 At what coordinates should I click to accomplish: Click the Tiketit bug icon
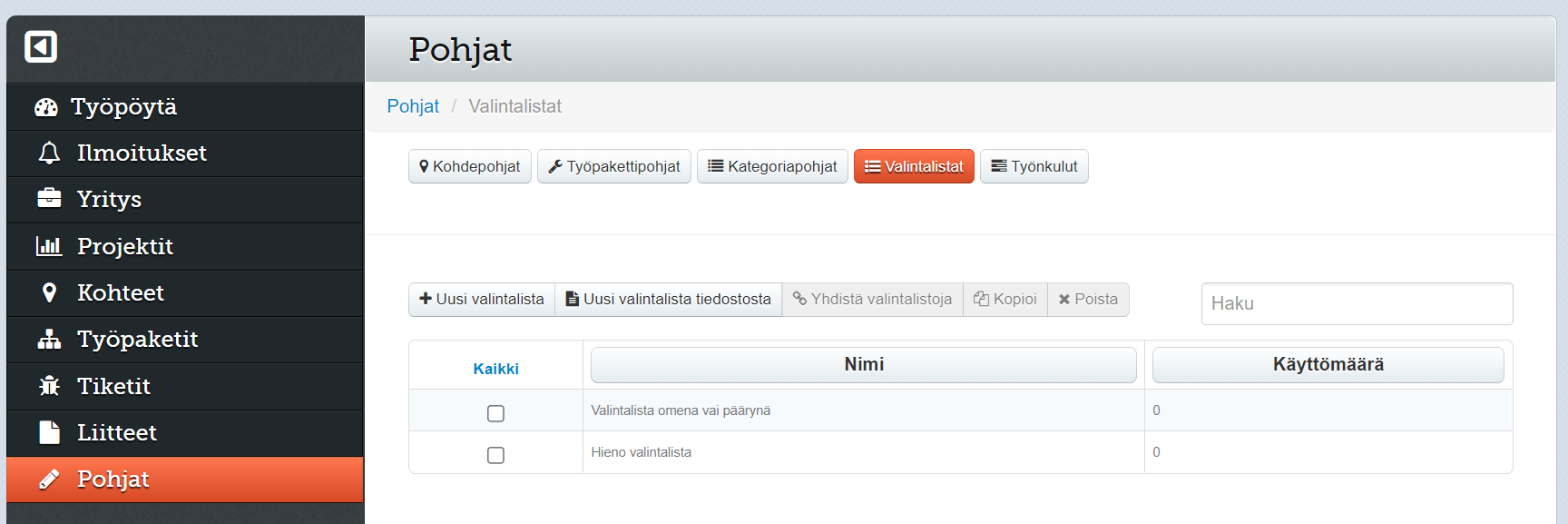point(49,386)
